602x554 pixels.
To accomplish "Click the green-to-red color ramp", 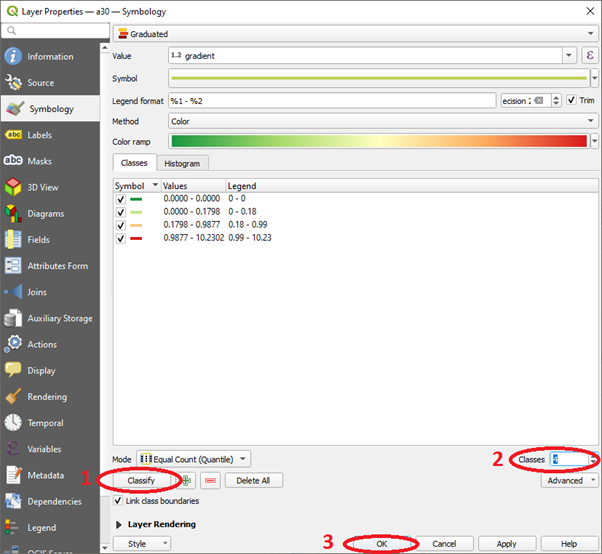I will click(378, 142).
